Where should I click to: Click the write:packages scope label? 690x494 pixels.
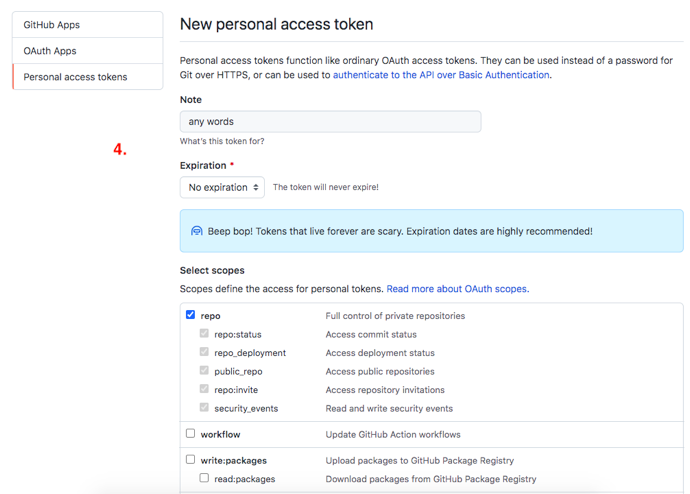[x=233, y=461]
